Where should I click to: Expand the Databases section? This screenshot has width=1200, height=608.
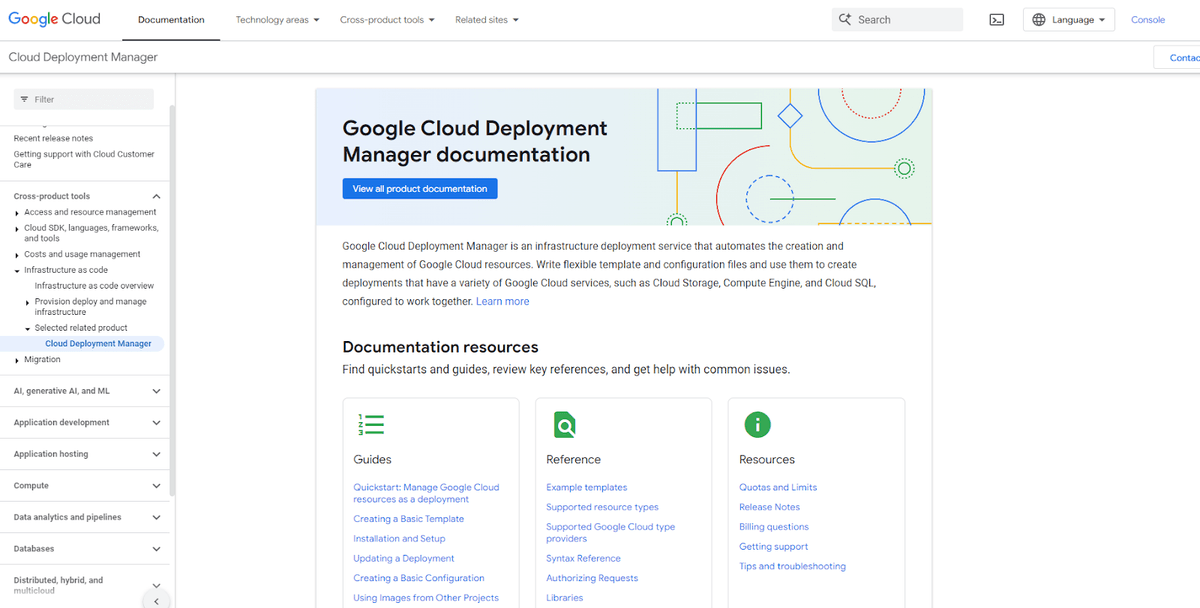pos(156,549)
